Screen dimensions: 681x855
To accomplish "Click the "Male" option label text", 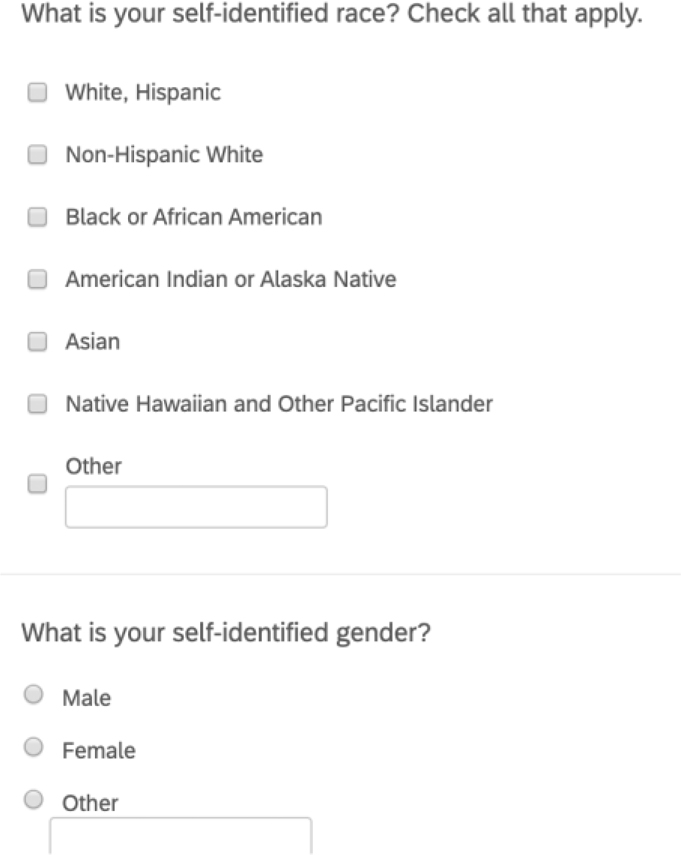I will click(87, 698).
